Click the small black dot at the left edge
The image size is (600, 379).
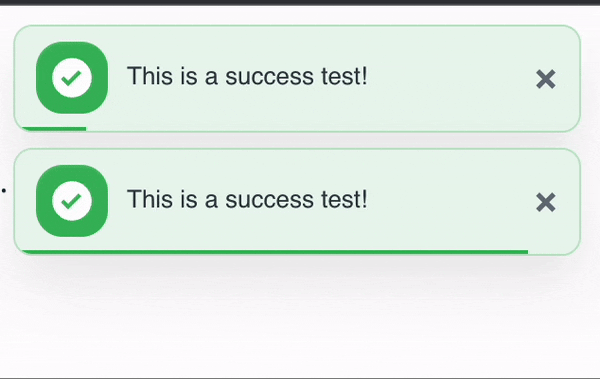pos(4,190)
